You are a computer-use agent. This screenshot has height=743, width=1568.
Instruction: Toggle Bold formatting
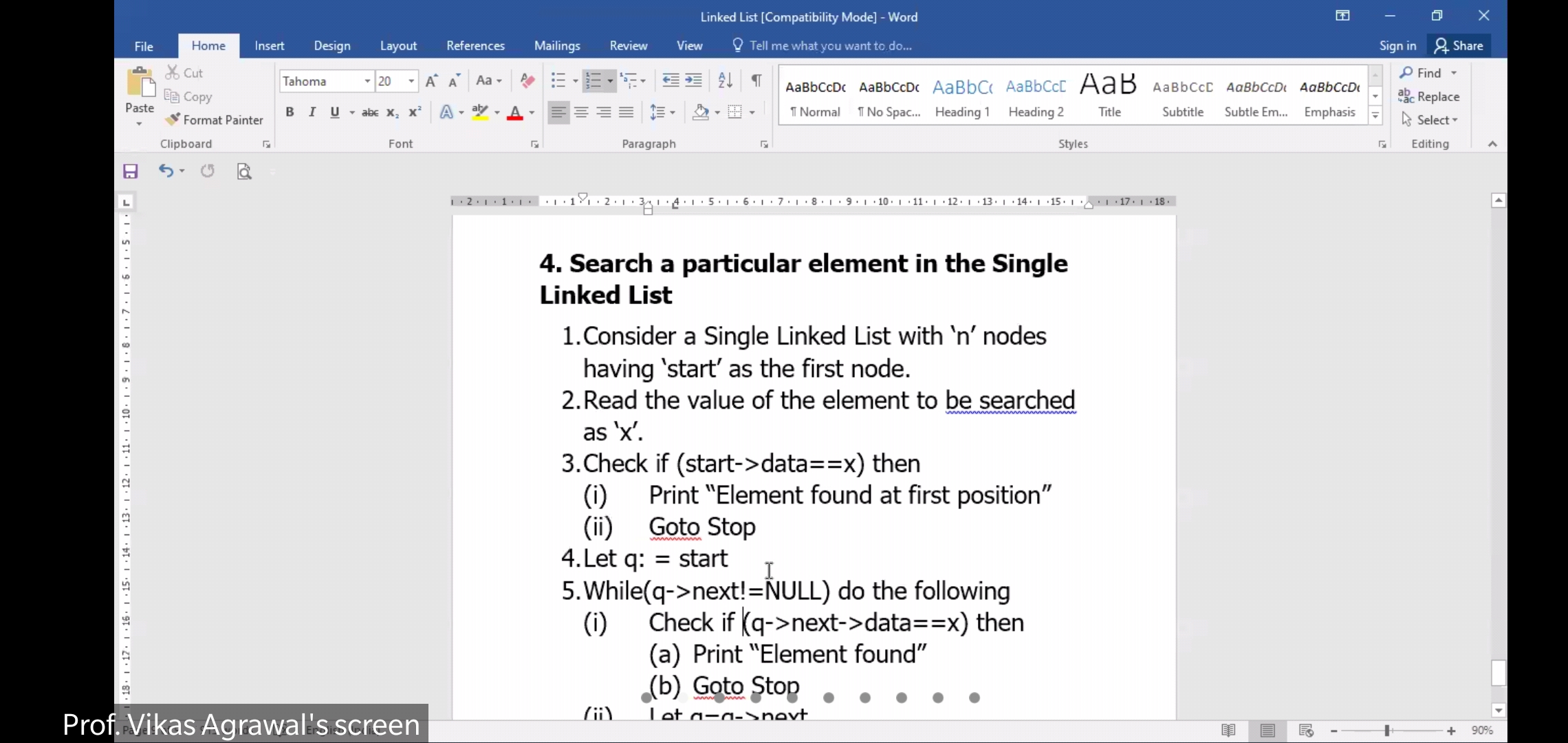(290, 112)
